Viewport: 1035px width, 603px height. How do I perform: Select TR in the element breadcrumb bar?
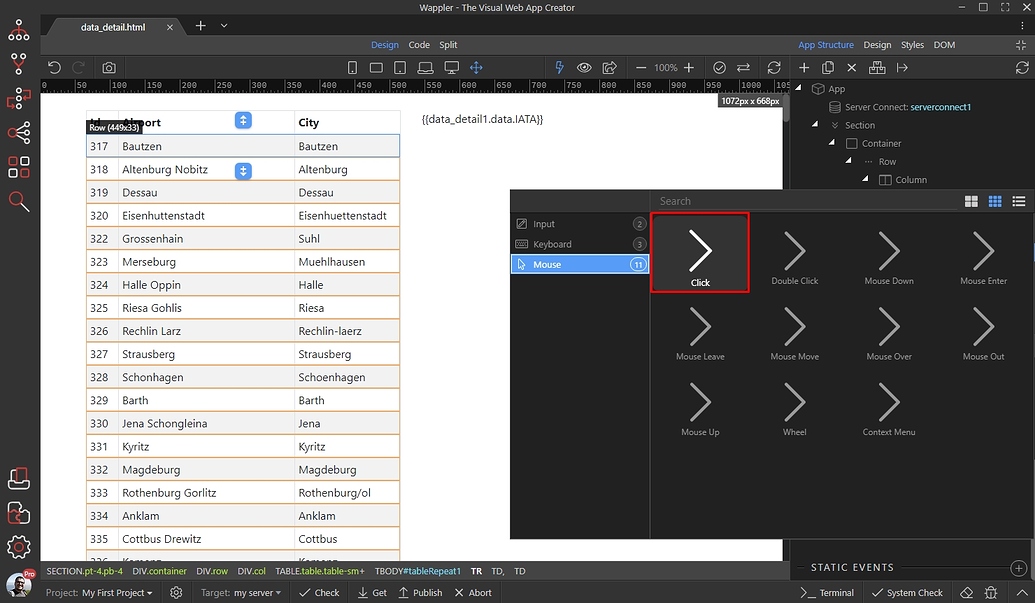pyautogui.click(x=476, y=571)
